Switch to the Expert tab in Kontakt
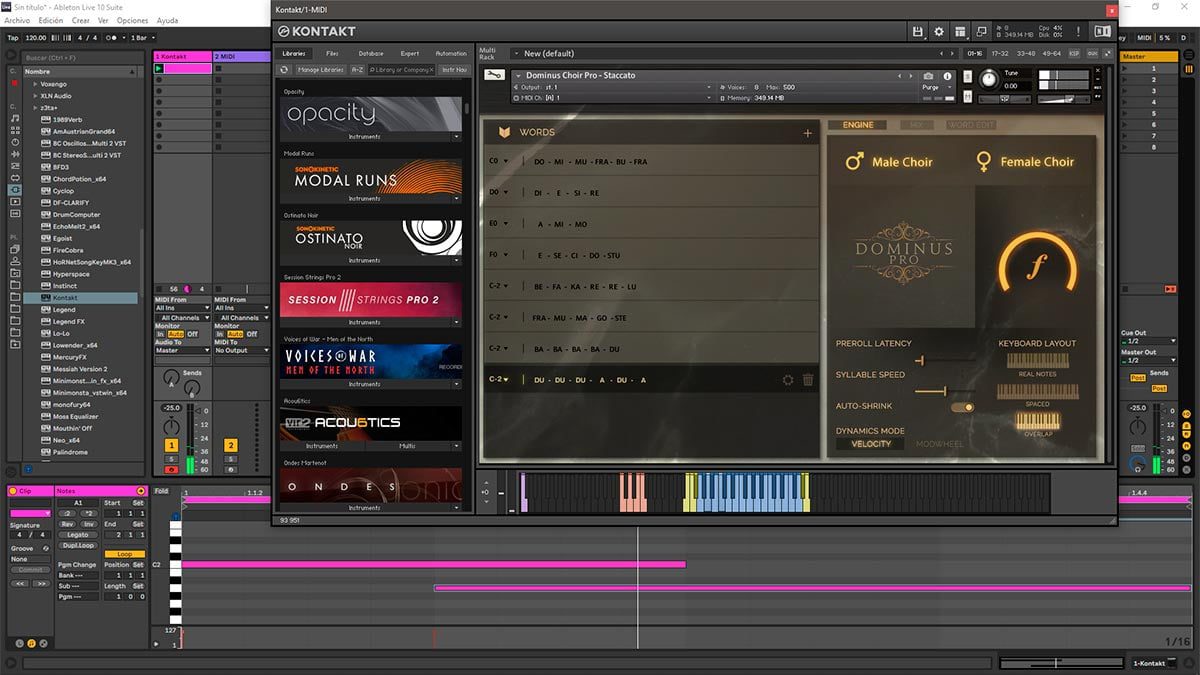The image size is (1200, 675). pyautogui.click(x=410, y=53)
